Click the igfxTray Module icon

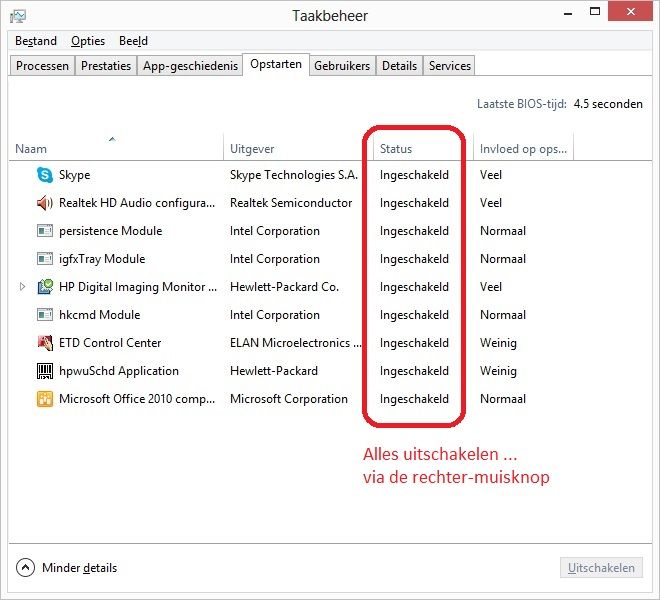click(45, 259)
